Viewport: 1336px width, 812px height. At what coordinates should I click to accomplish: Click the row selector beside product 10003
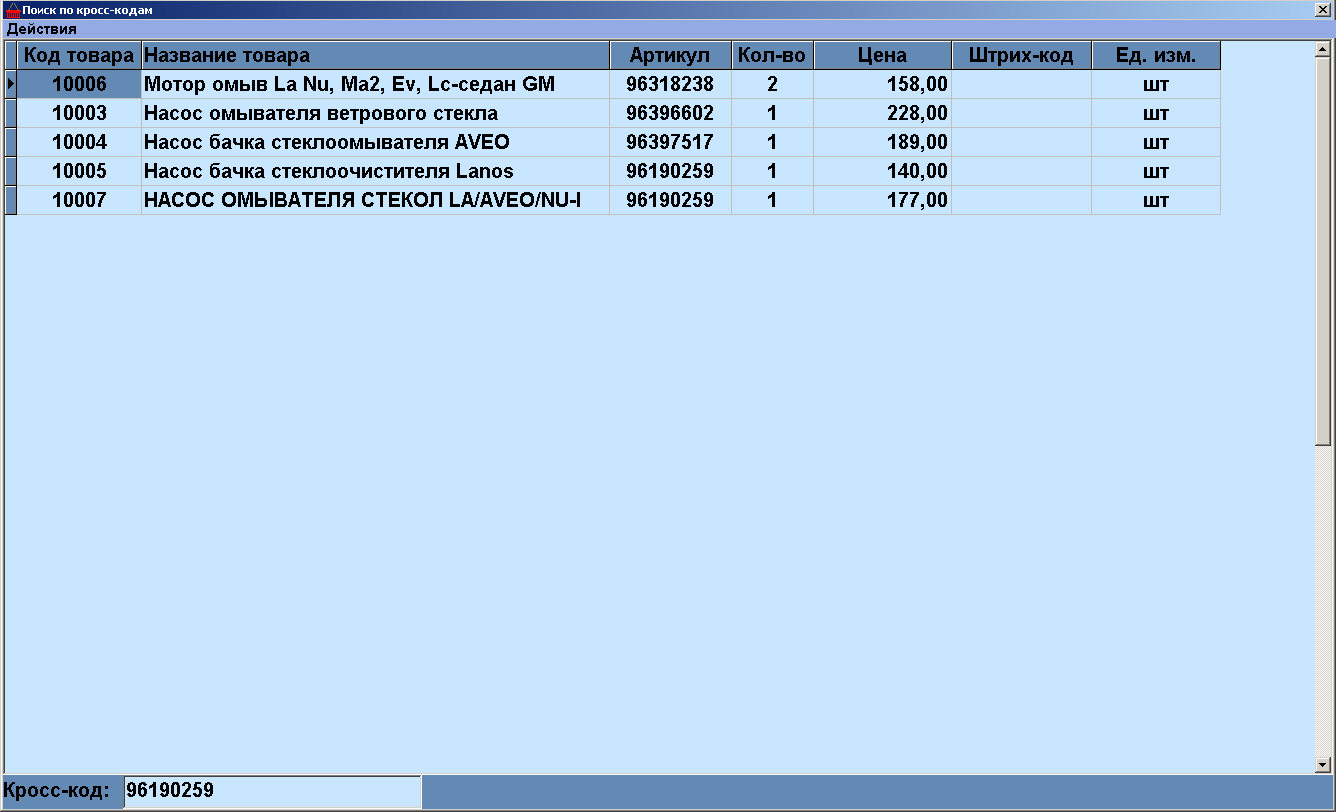tap(11, 114)
